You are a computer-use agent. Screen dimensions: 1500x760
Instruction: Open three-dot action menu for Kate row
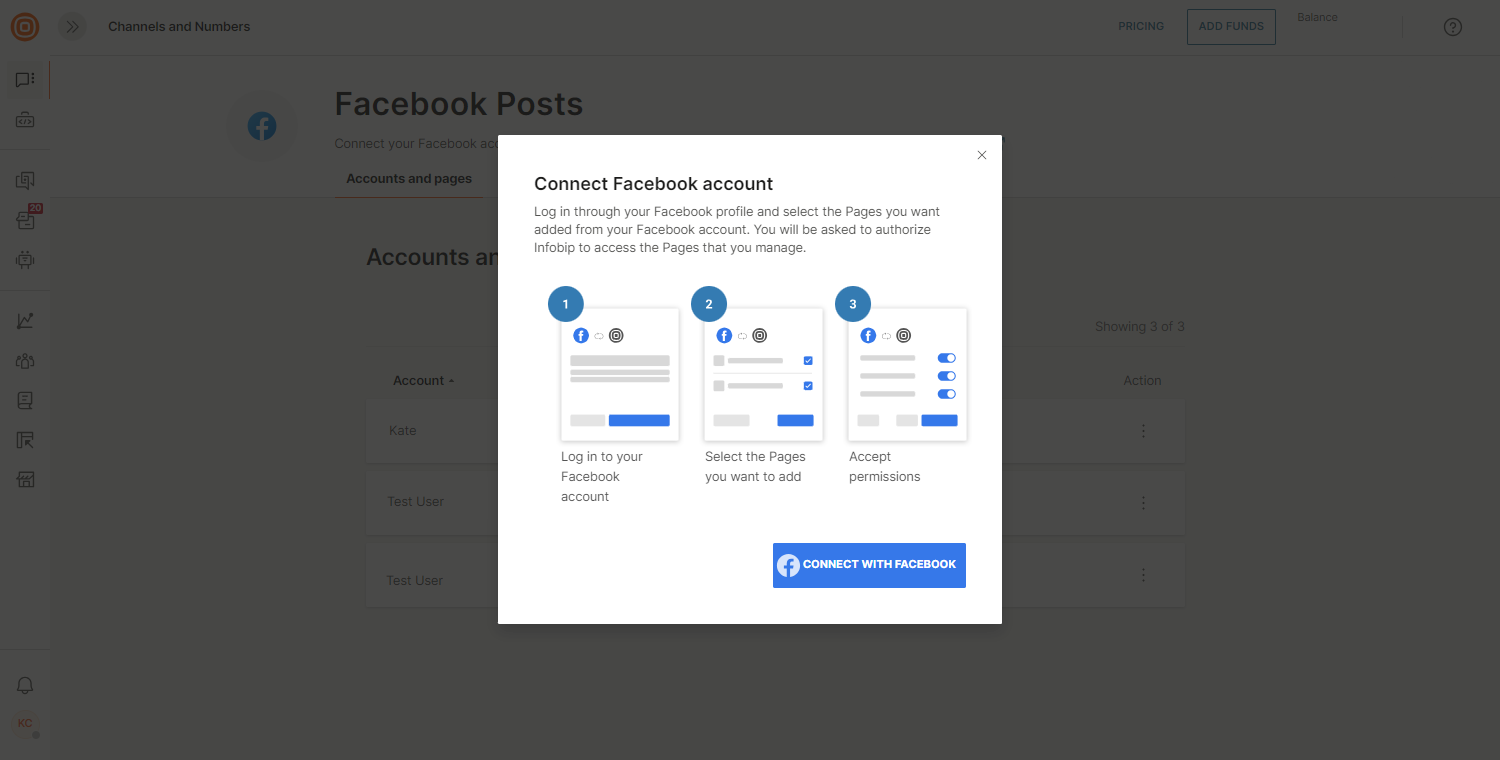tap(1143, 431)
